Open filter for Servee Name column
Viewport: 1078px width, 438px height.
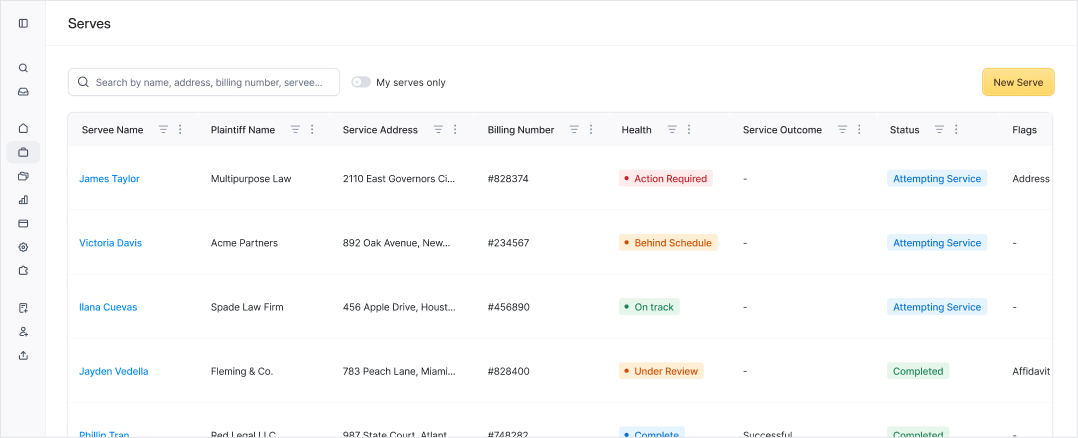click(163, 130)
